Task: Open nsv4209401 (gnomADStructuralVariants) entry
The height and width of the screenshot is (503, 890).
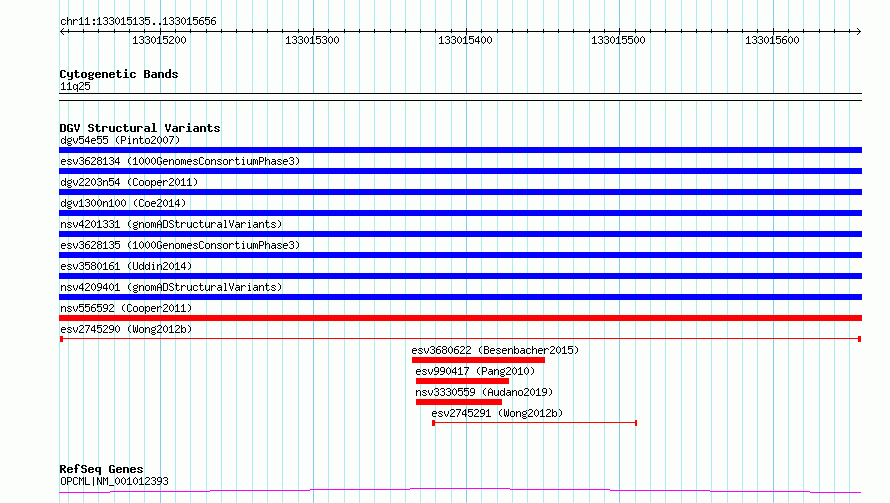Action: (171, 287)
